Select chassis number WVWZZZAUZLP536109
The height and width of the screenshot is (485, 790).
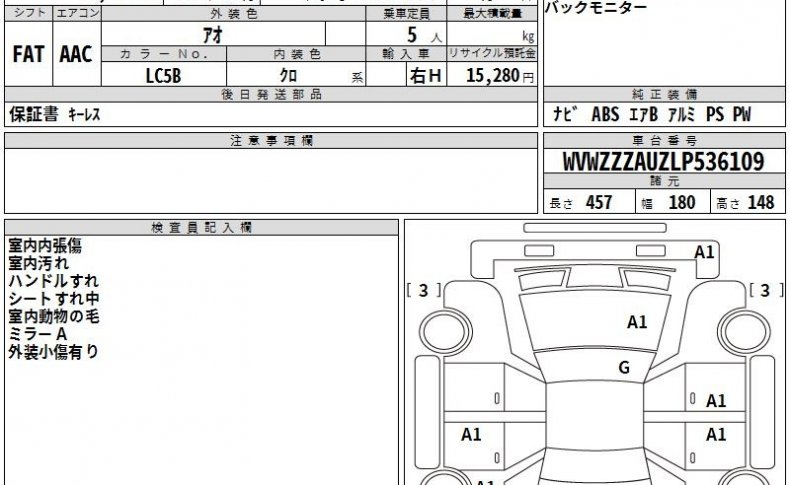(663, 162)
